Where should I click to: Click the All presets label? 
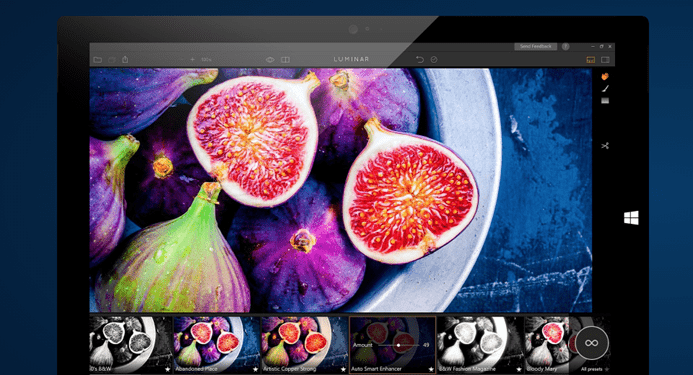591,369
